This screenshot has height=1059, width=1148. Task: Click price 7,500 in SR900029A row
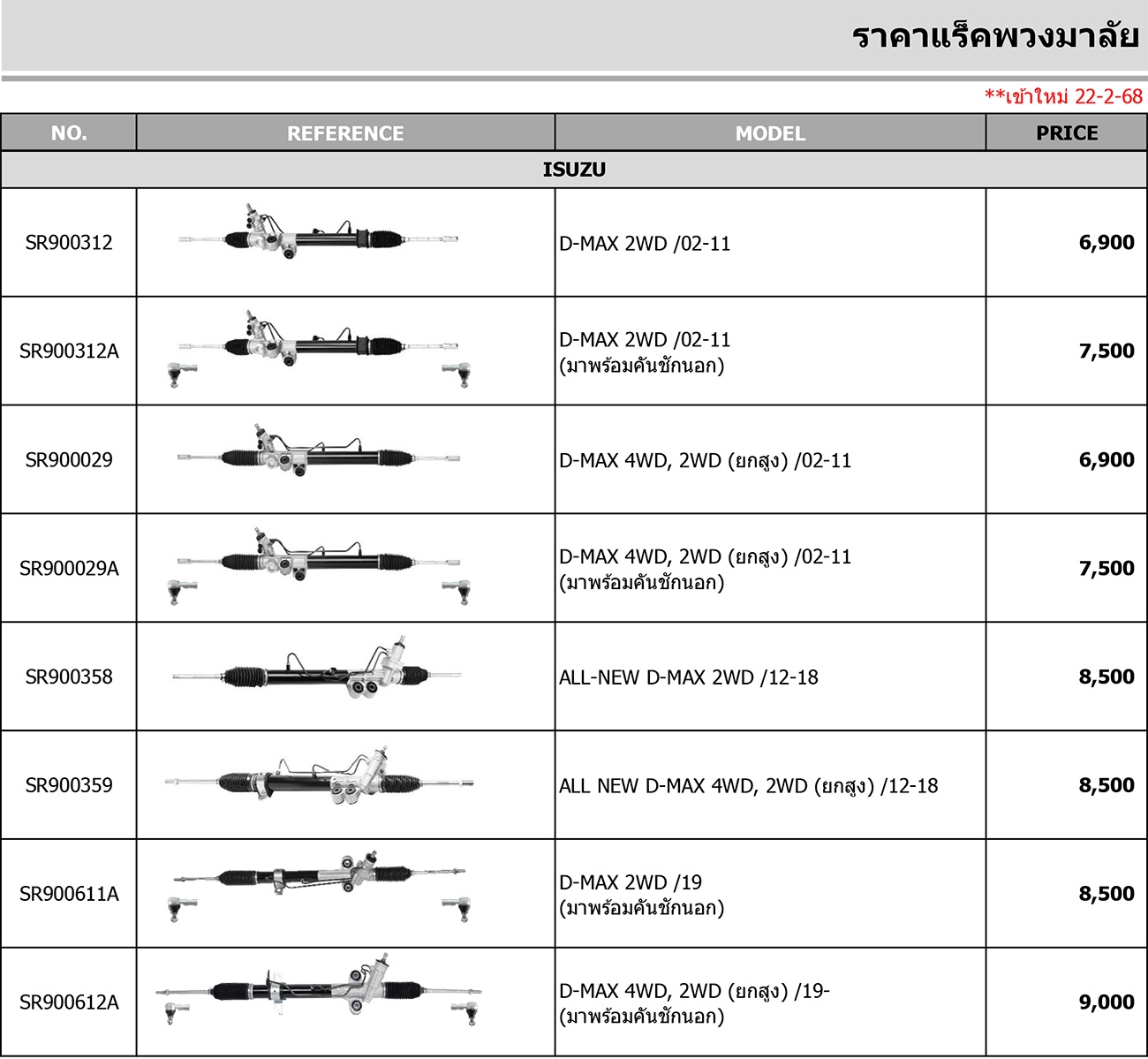tap(1106, 569)
